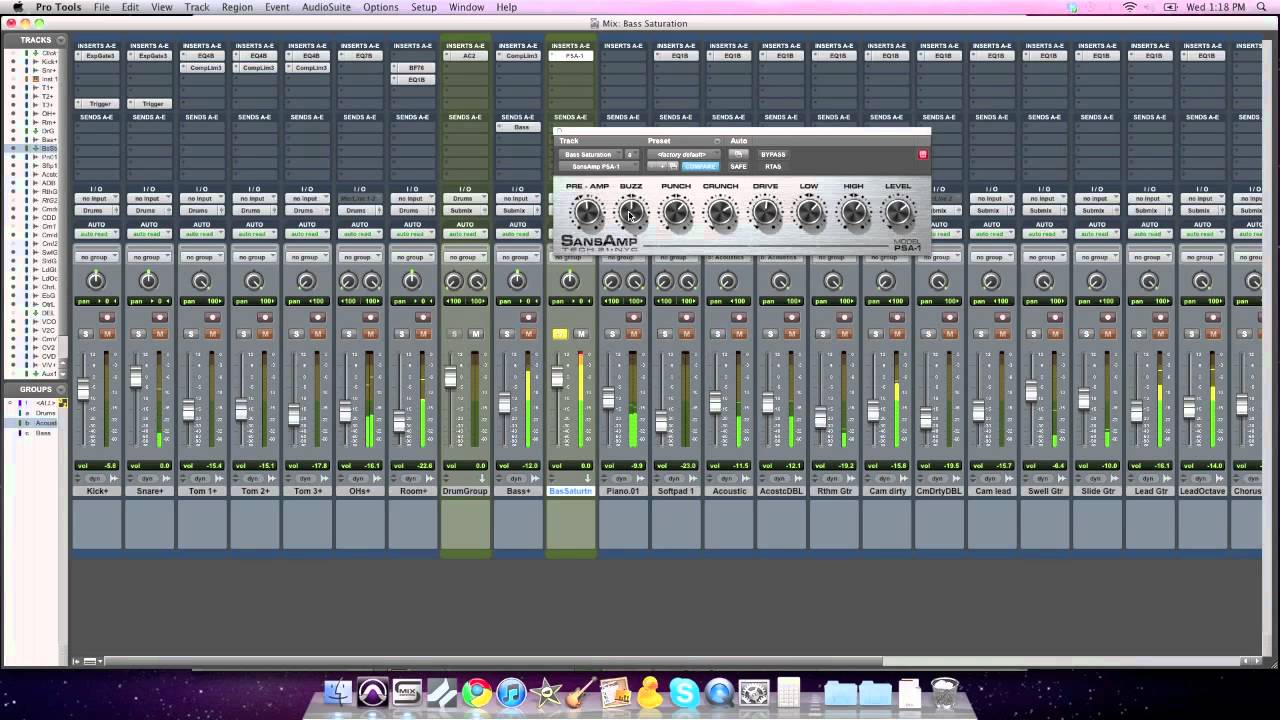The image size is (1280, 720).
Task: Open the Trash in the dock
Action: 945,692
